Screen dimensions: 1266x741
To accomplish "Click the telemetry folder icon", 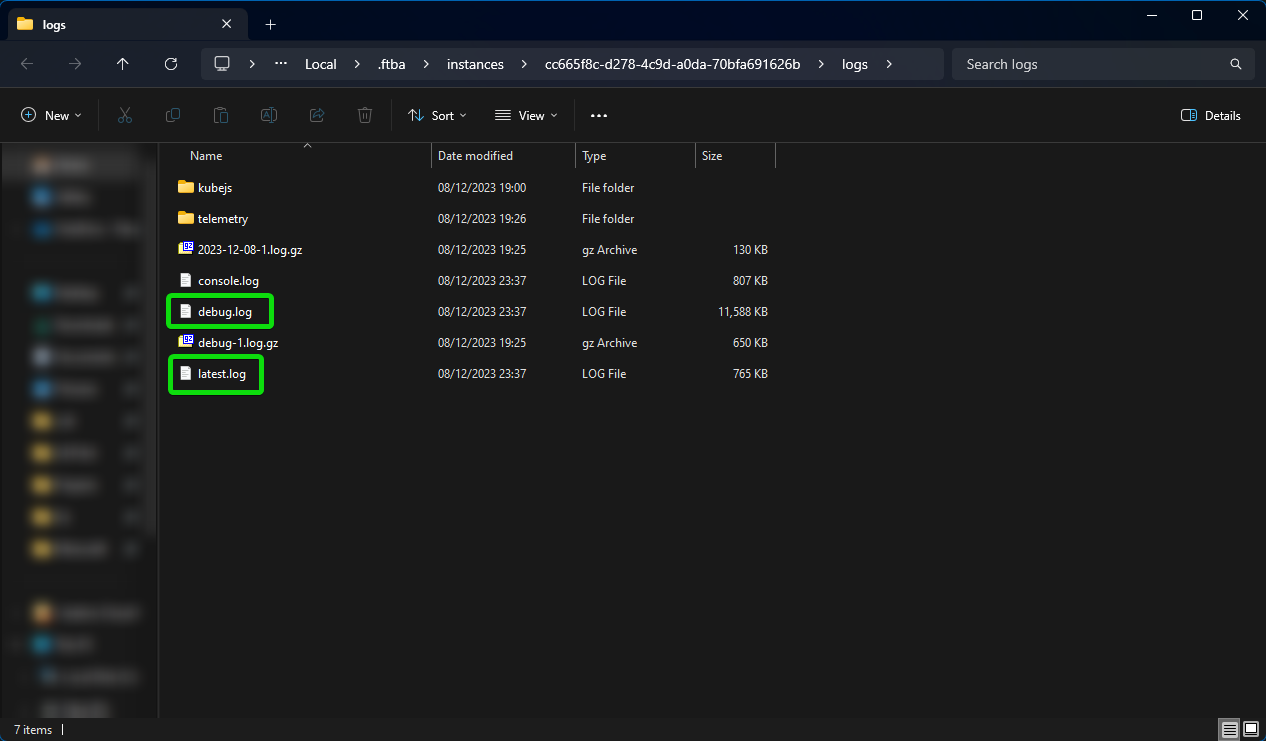I will point(185,218).
